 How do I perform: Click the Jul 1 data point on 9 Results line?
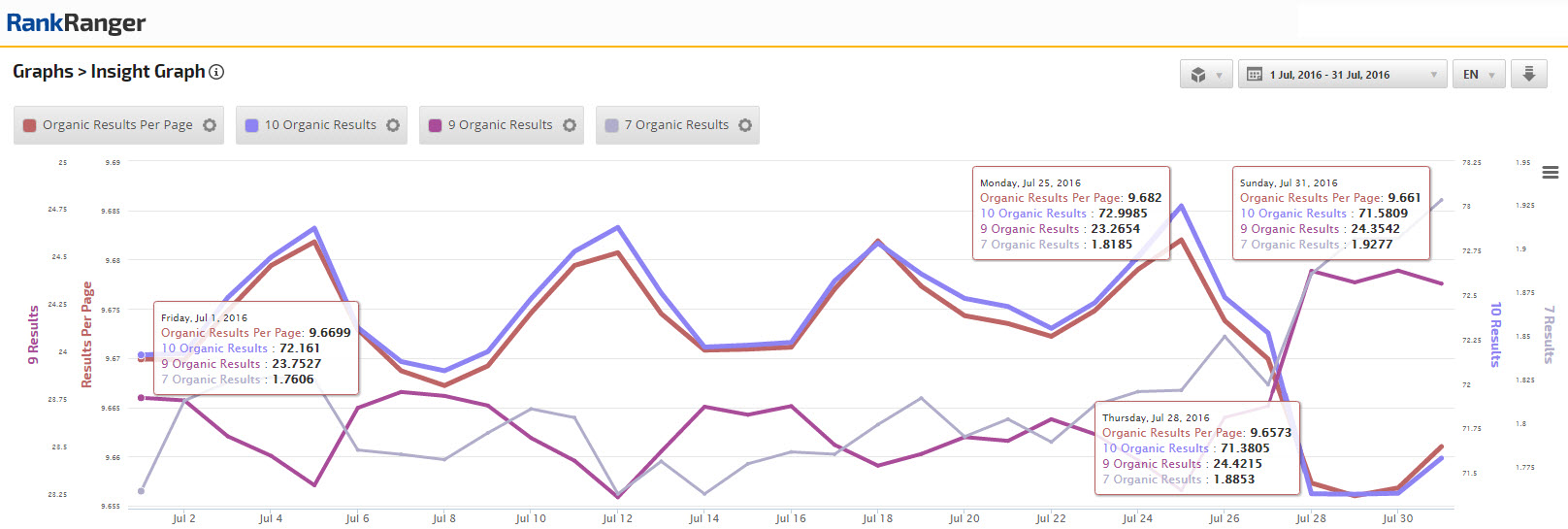click(142, 398)
